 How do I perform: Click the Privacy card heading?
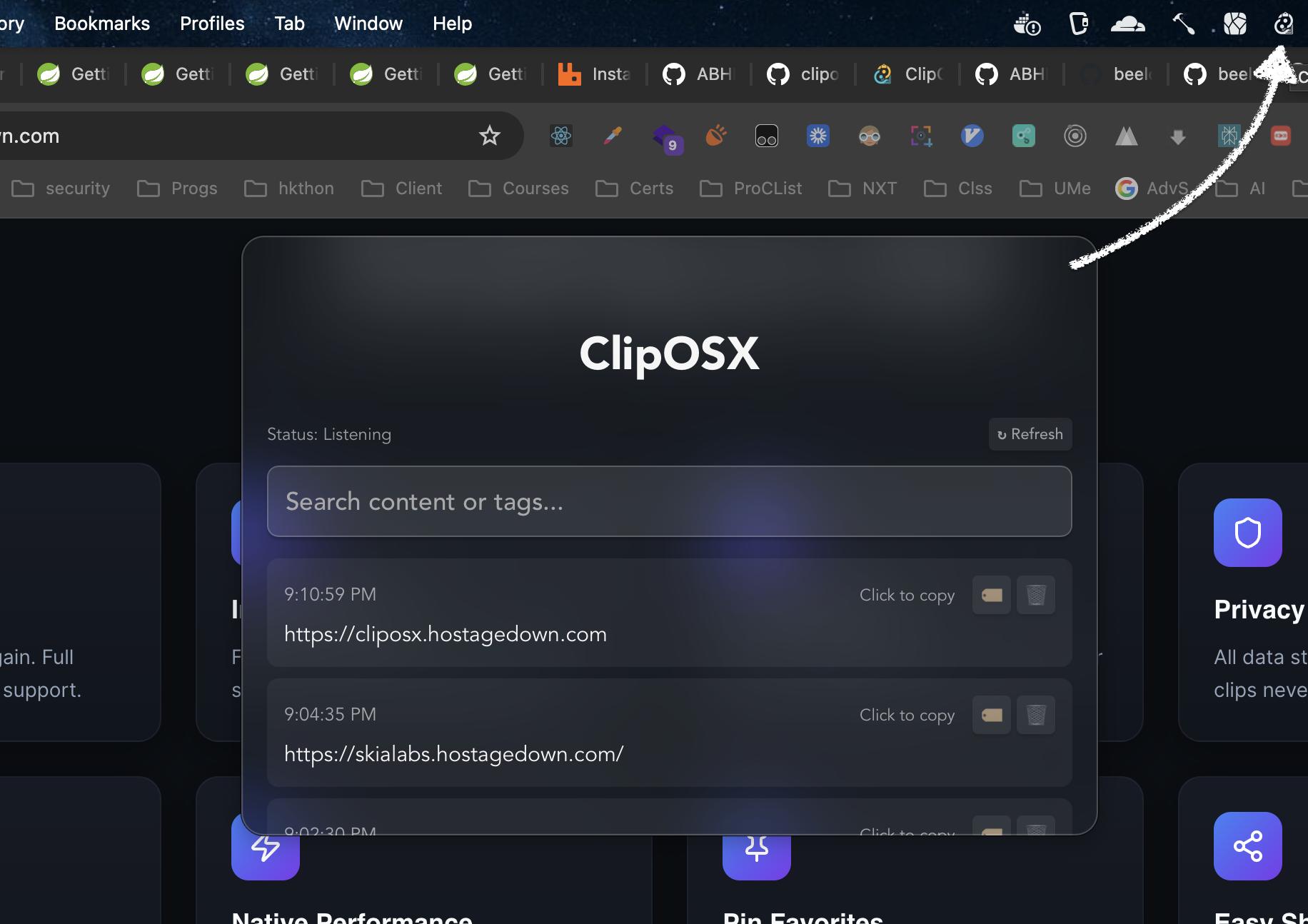tap(1260, 610)
